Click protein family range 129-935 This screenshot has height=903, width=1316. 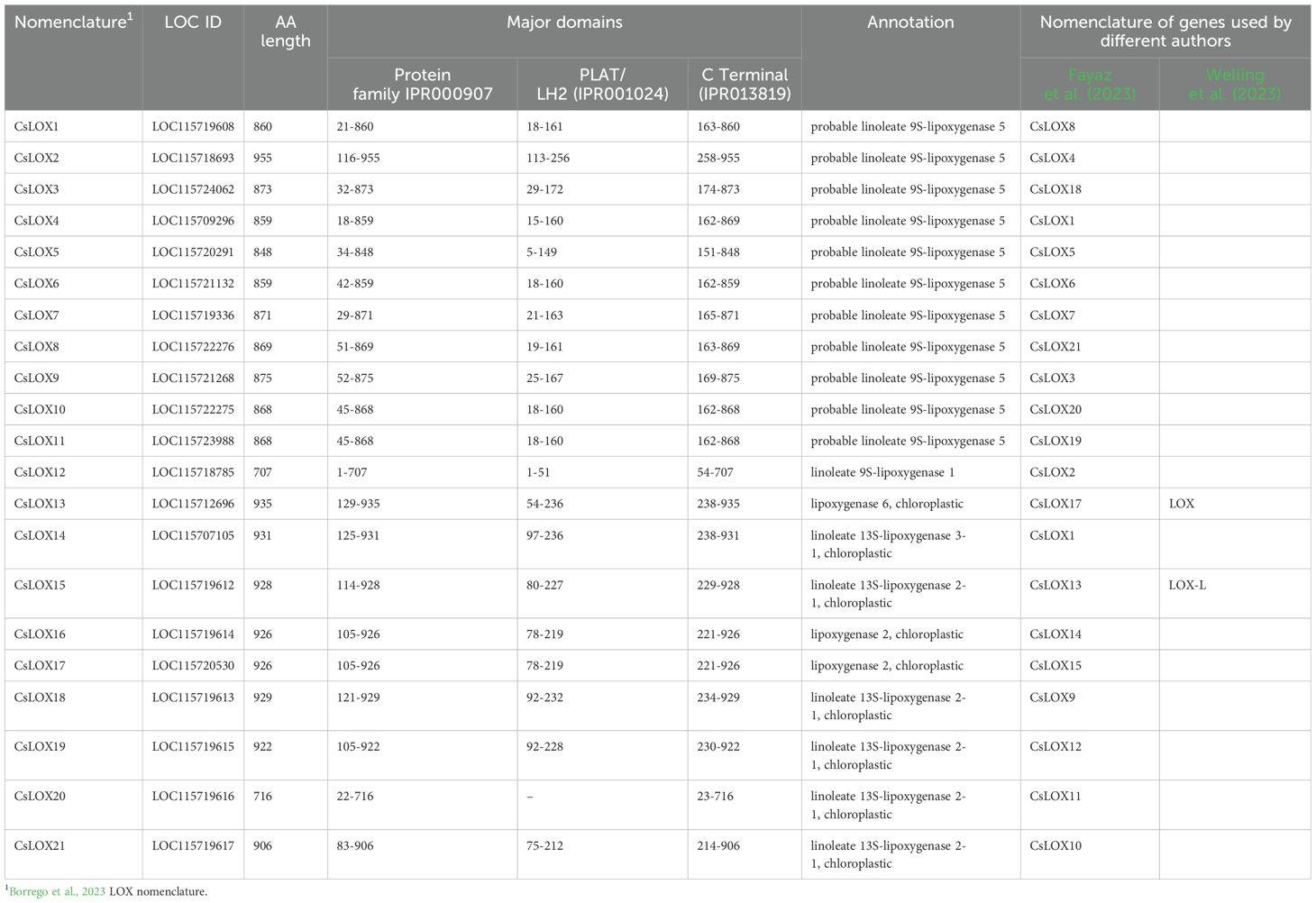[358, 505]
